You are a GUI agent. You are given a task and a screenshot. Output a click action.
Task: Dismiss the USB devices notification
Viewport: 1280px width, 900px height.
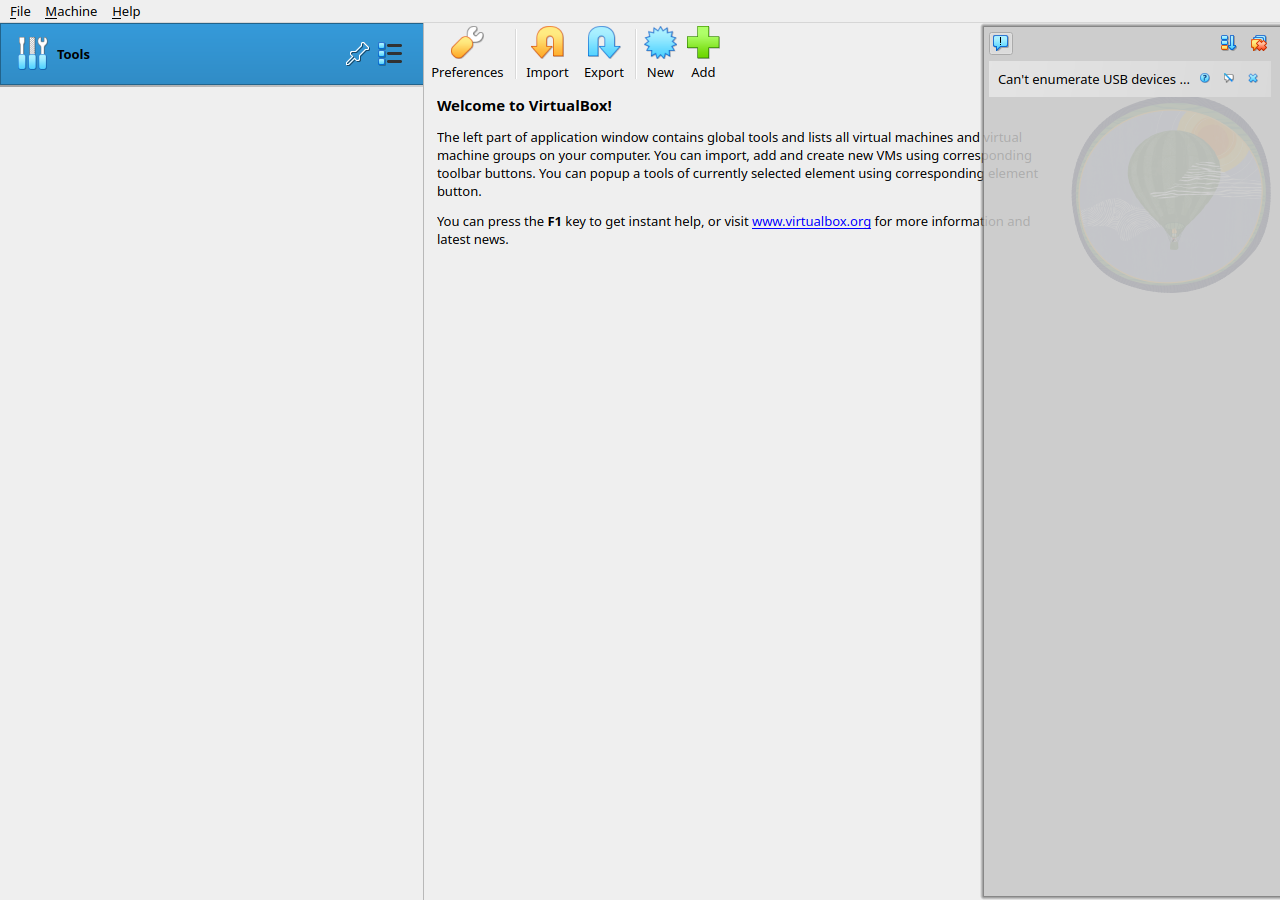point(1253,78)
